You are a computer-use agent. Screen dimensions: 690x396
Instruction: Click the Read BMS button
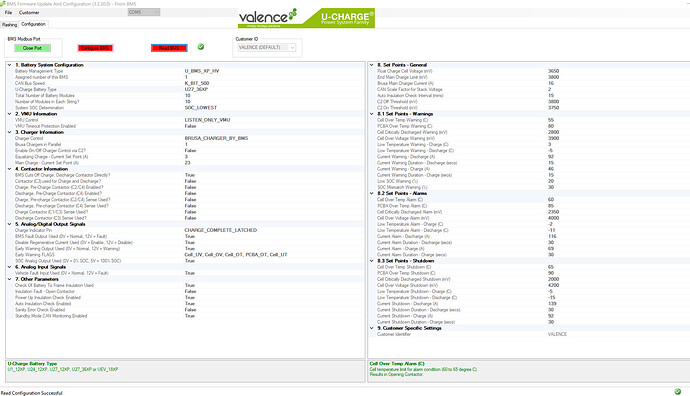coord(169,48)
